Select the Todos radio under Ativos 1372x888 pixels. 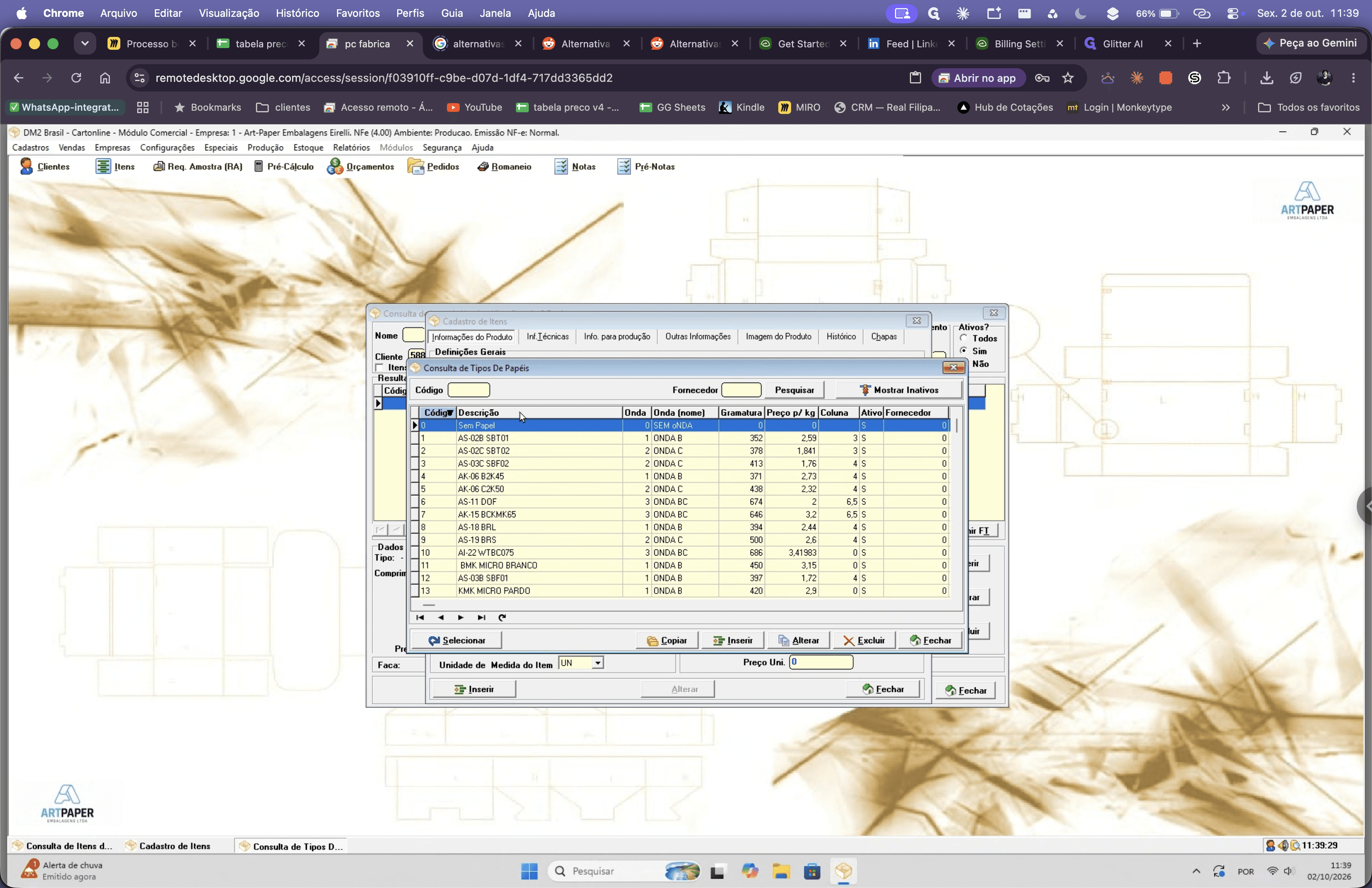point(964,338)
